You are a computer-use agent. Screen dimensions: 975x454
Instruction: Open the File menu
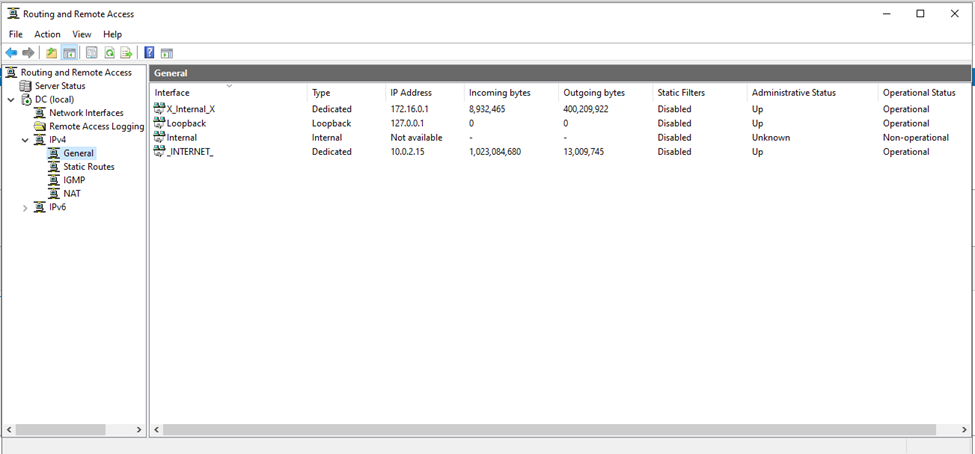tap(16, 34)
